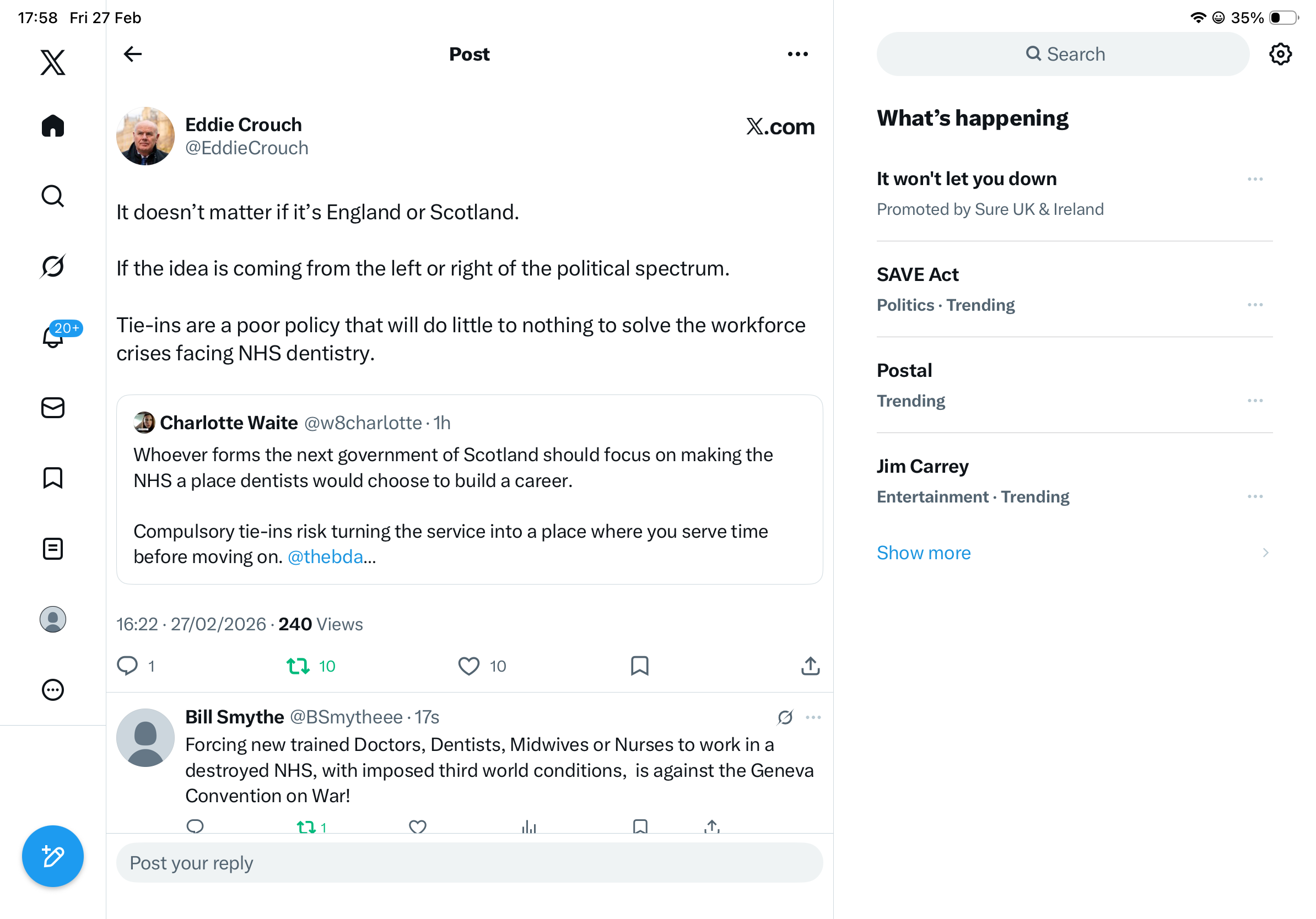Open the Lists icon in the sidebar
Image resolution: width=1316 pixels, height=919 pixels.
pos(53,548)
